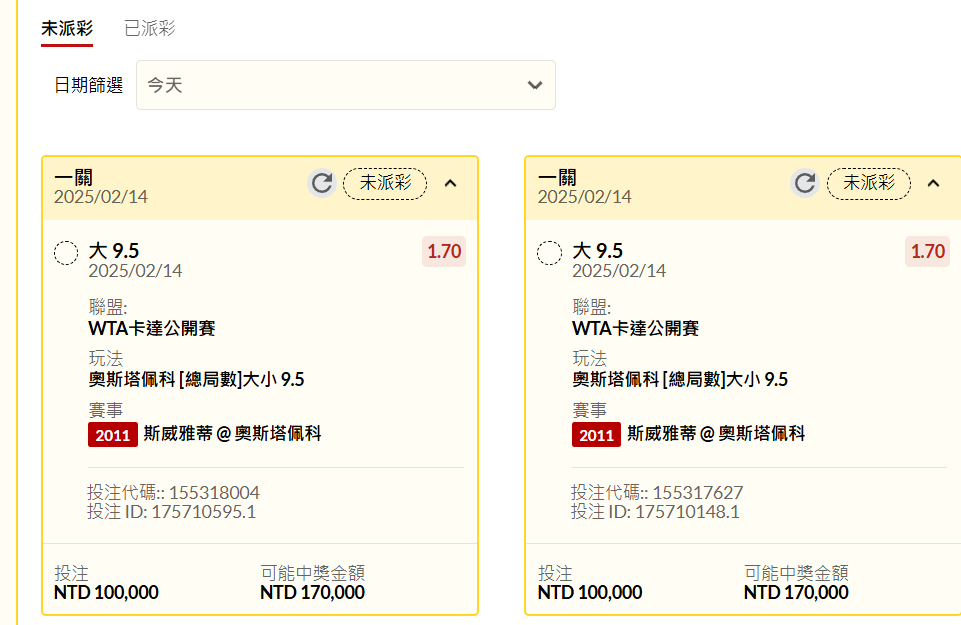
Task: Open match 斯威雅蒂 @ 奧斯塔佩科 on right card
Action: pos(716,434)
